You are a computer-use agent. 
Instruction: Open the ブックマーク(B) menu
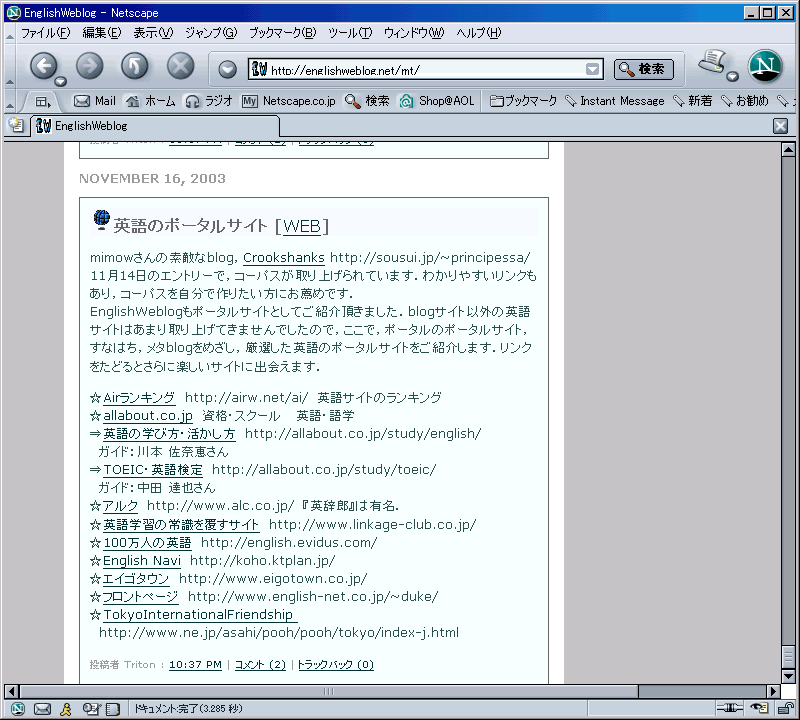(x=283, y=33)
